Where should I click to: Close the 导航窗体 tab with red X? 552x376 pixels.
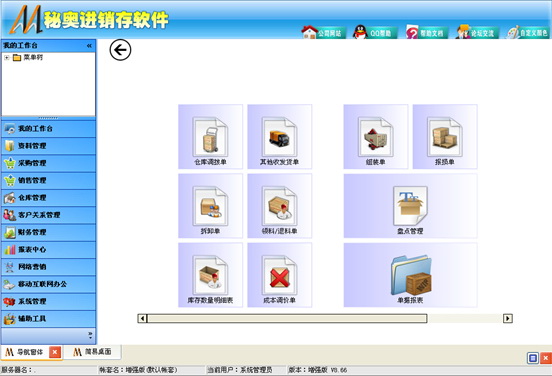point(55,352)
